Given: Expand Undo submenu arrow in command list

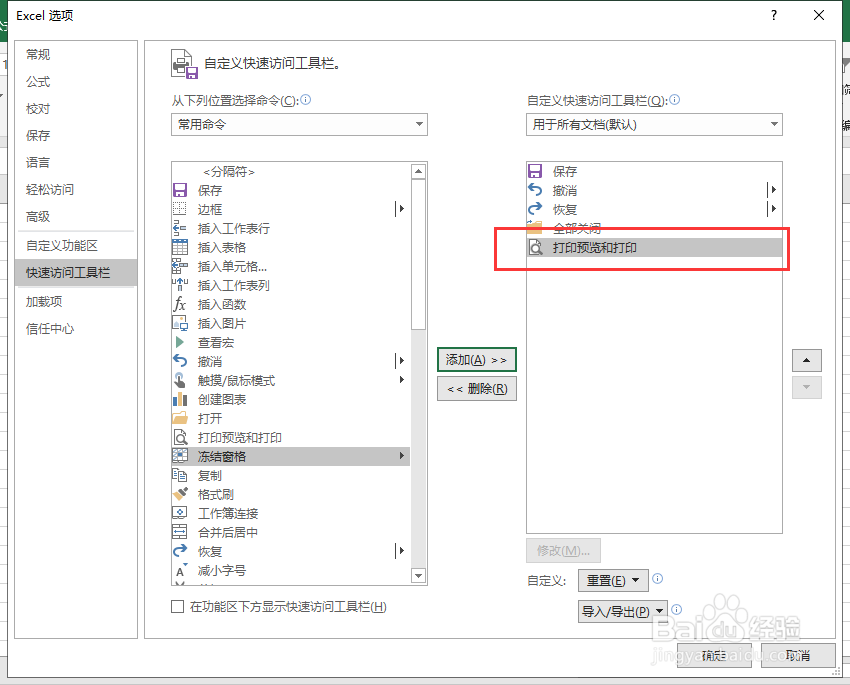Looking at the screenshot, I should [x=401, y=360].
